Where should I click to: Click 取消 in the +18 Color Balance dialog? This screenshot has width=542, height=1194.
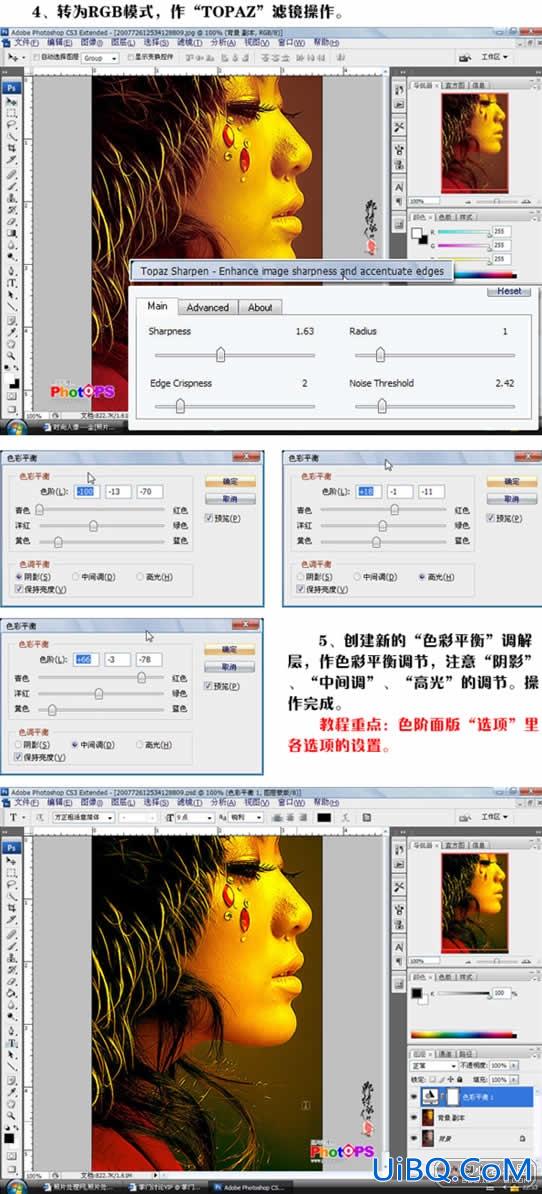pyautogui.click(x=512, y=499)
